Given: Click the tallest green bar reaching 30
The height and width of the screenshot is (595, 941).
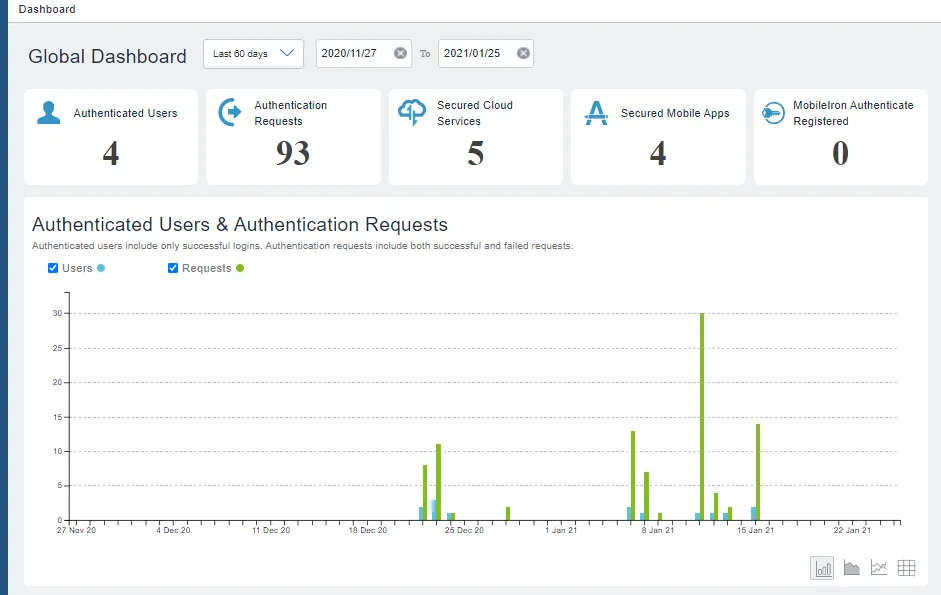Looking at the screenshot, I should click(702, 416).
